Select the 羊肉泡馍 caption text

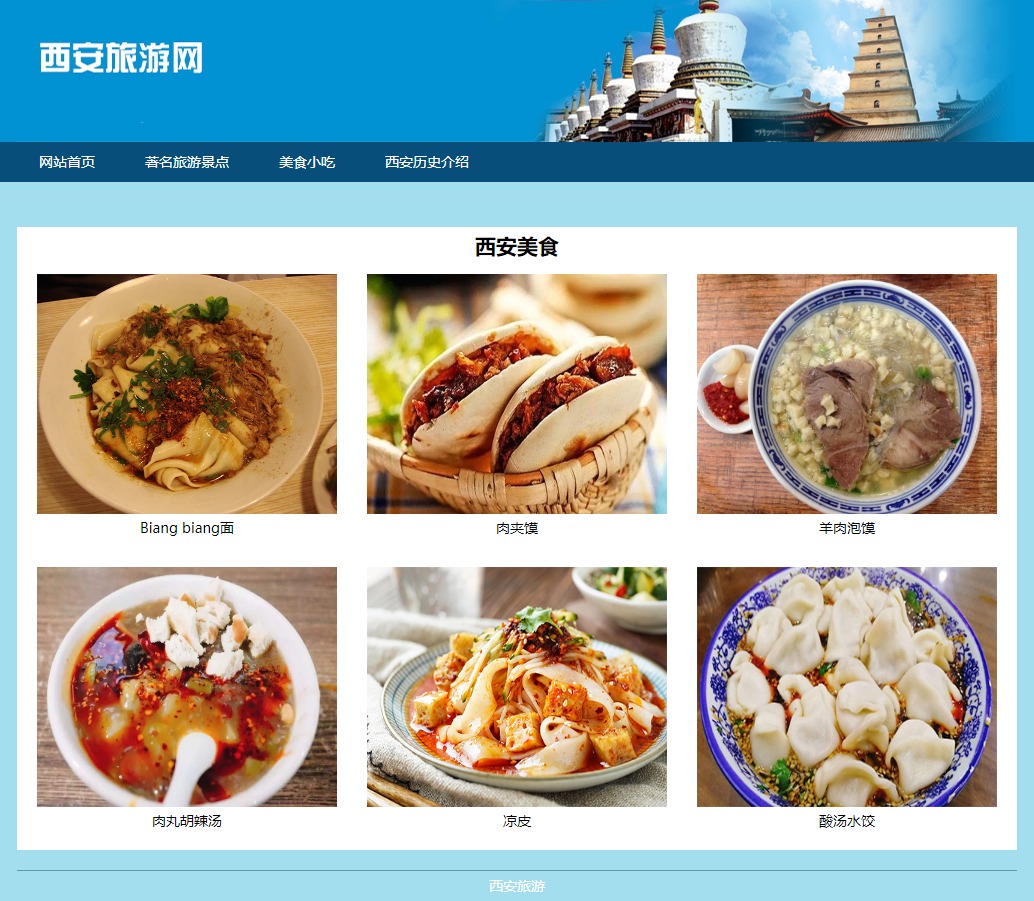coord(847,528)
